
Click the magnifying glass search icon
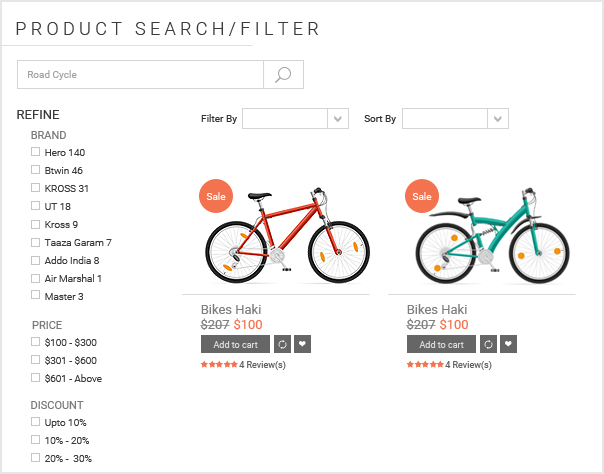[x=283, y=75]
